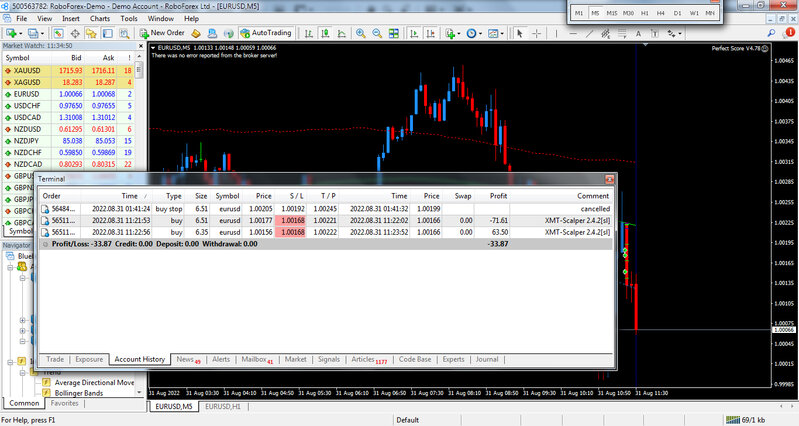Toggle the Terminal panel icon
Image resolution: width=799 pixels, height=426 pixels.
point(108,33)
